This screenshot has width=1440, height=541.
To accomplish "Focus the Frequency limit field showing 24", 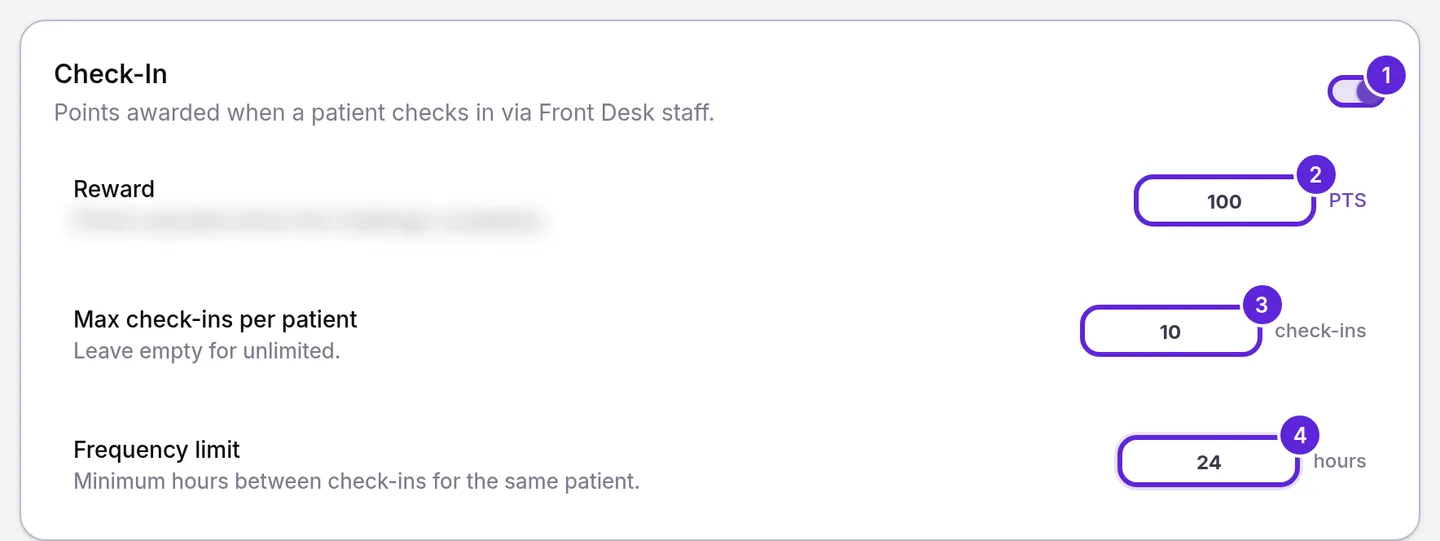I will 1208,462.
